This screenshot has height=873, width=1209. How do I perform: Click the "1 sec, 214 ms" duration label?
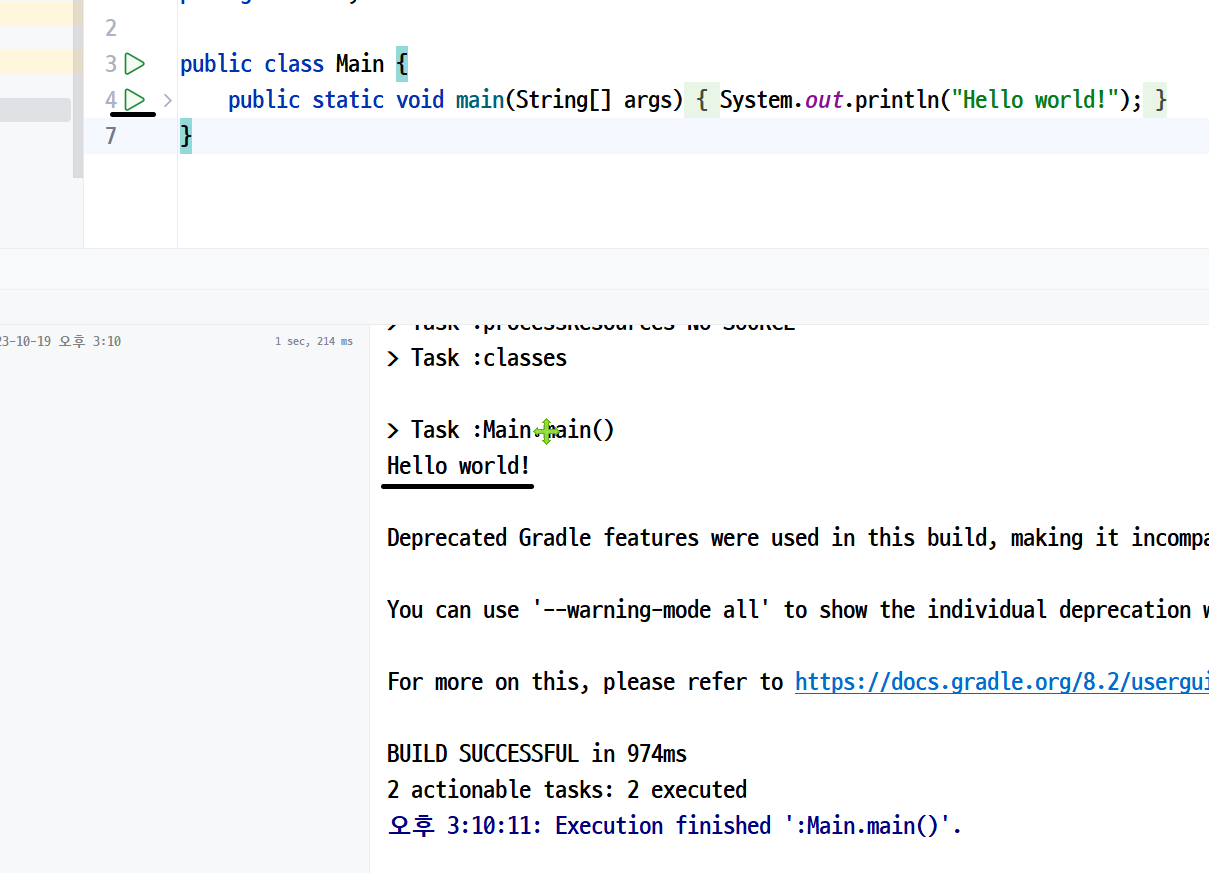314,341
